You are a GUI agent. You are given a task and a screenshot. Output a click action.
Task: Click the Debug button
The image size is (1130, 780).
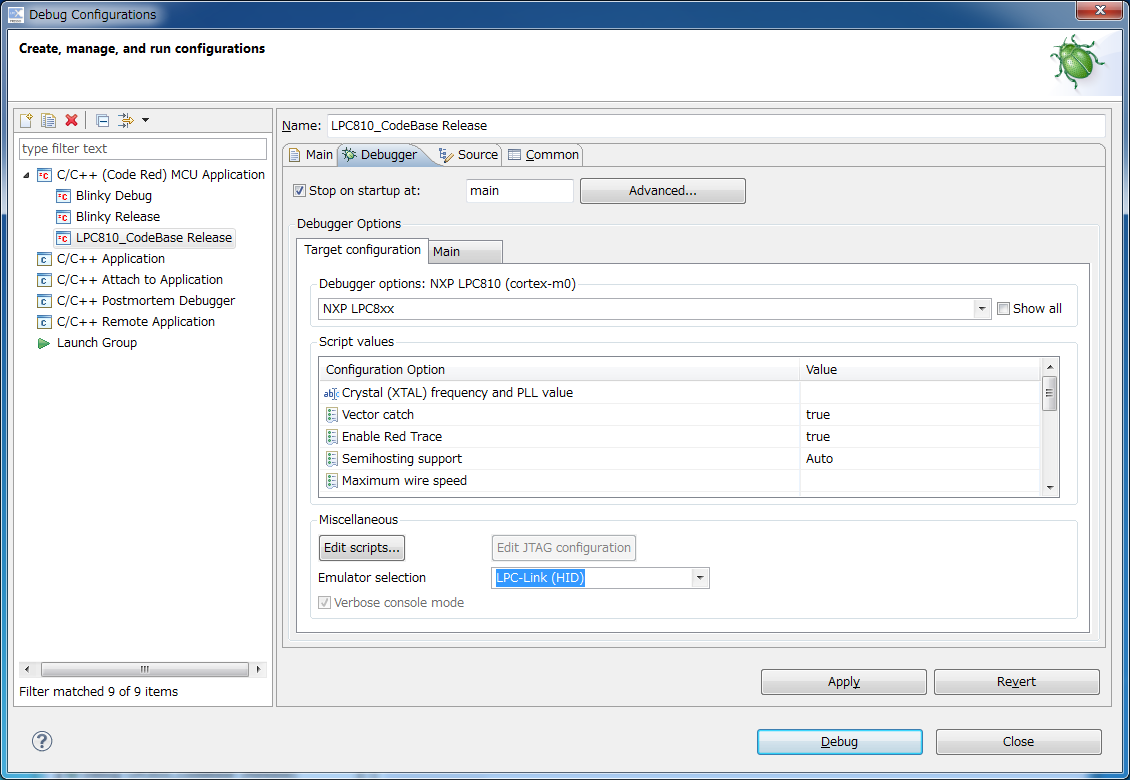pos(840,742)
